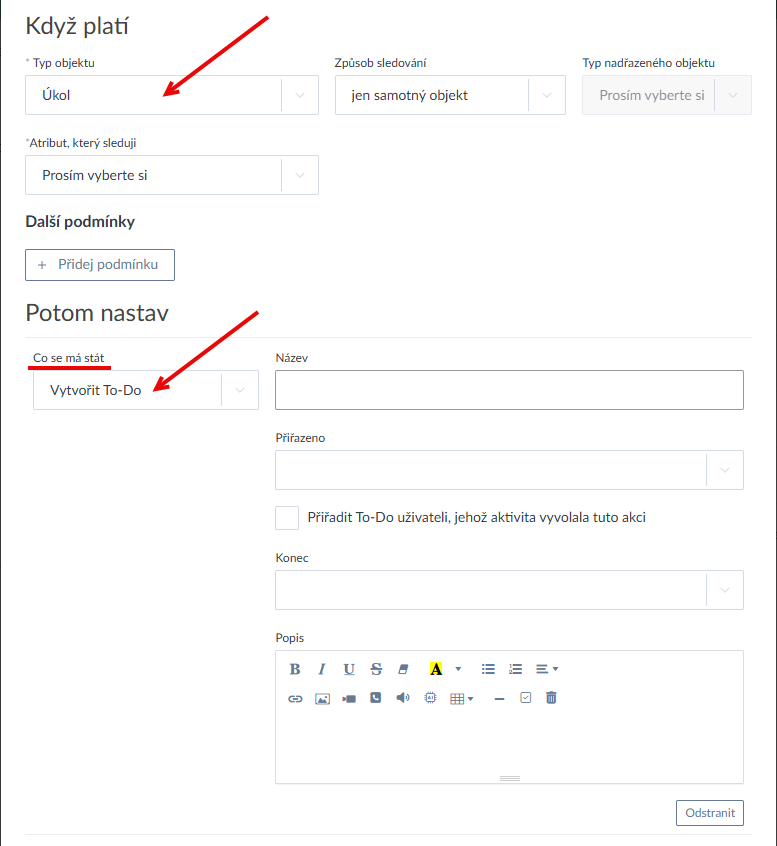This screenshot has height=846, width=777.
Task: Insert a numbered list
Action: (x=516, y=669)
